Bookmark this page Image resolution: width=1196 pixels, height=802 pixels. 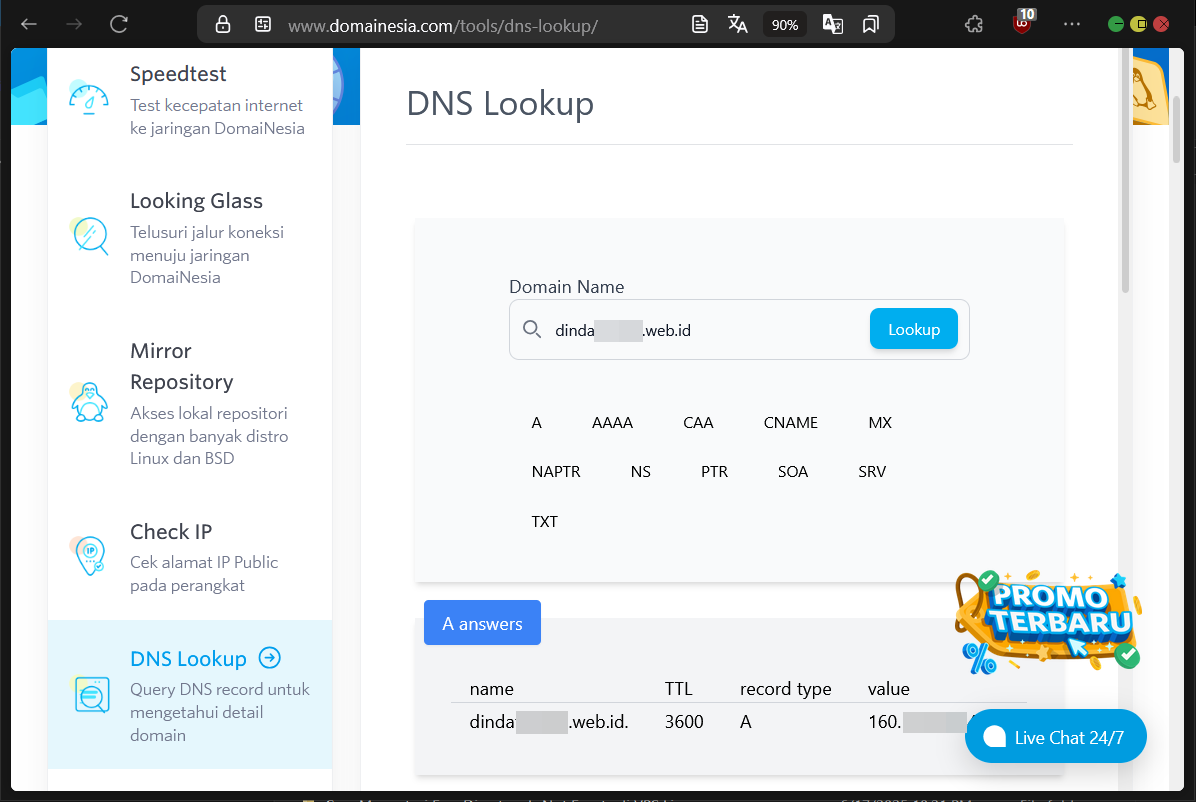point(871,24)
